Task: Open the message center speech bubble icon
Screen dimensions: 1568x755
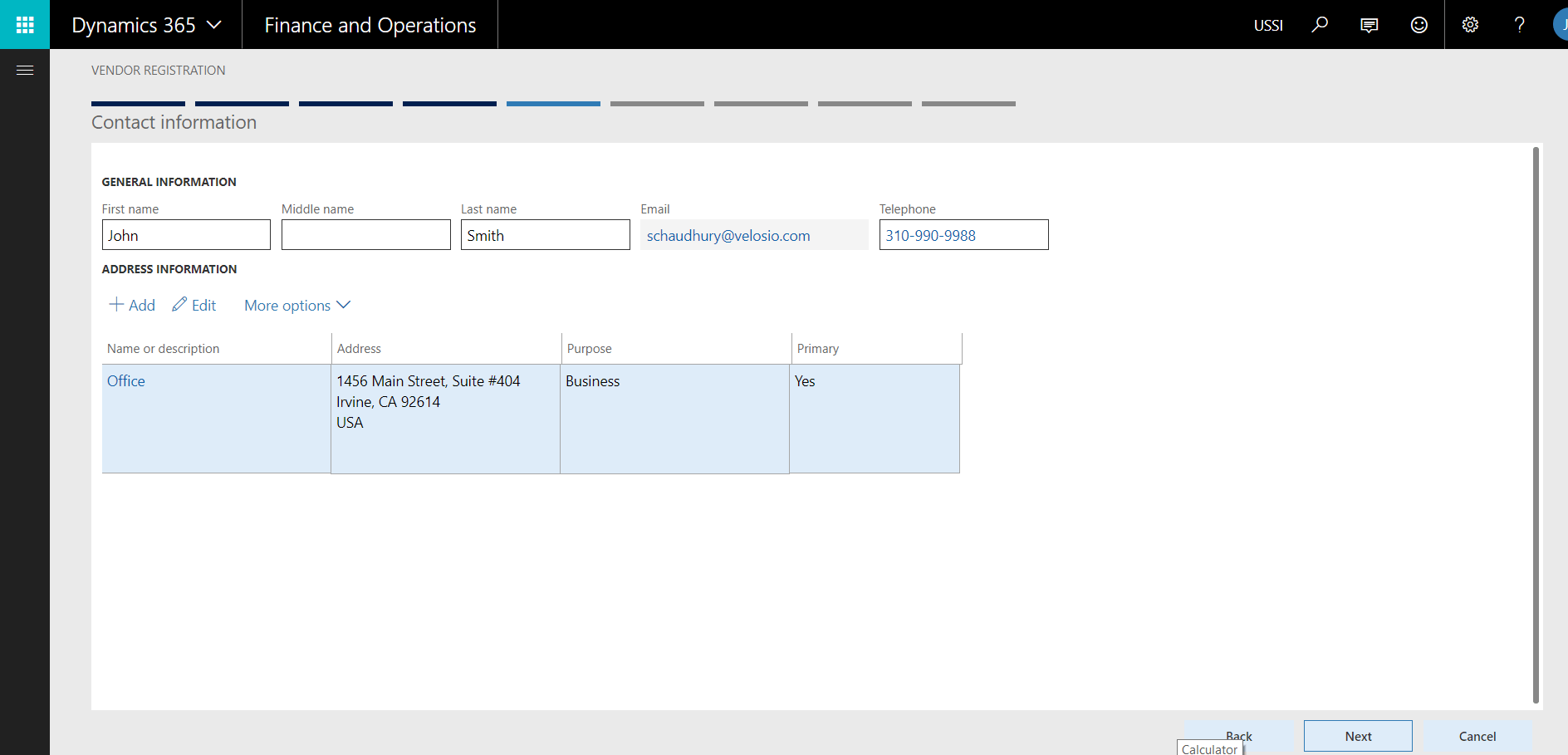Action: point(1369,24)
